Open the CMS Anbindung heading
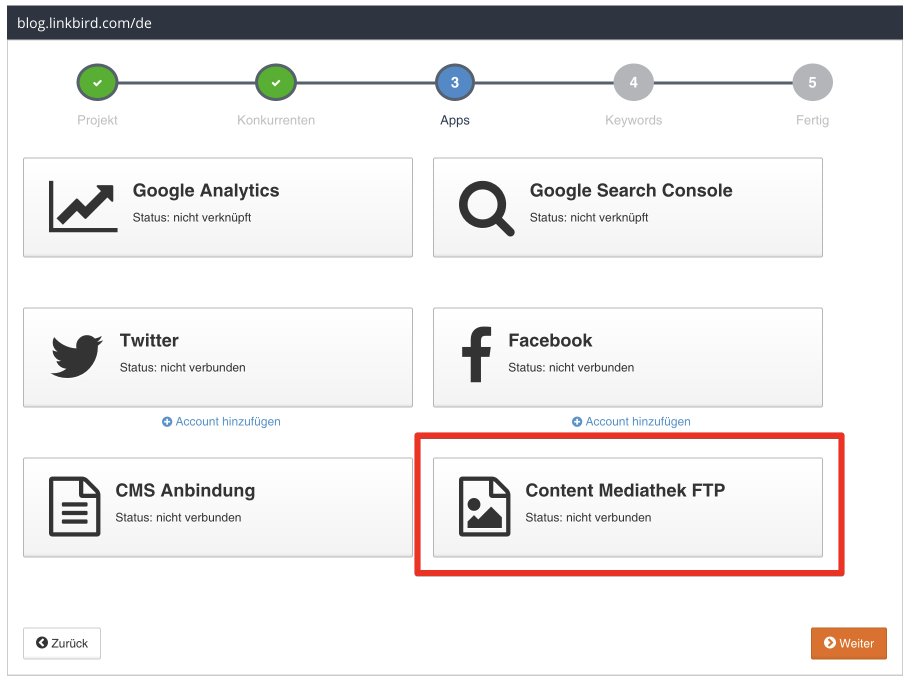910x676 pixels. (x=185, y=490)
